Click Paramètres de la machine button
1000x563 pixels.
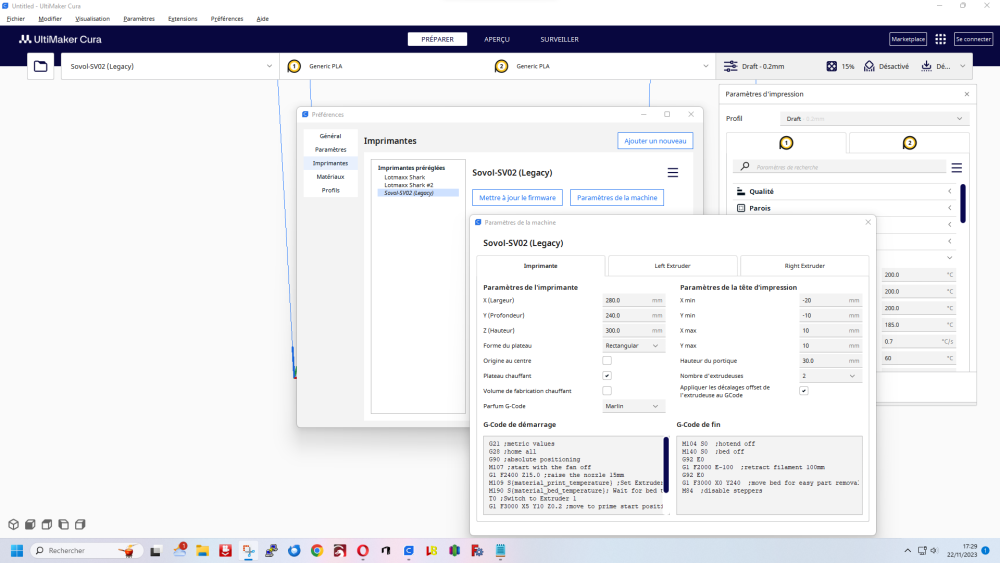pyautogui.click(x=617, y=198)
